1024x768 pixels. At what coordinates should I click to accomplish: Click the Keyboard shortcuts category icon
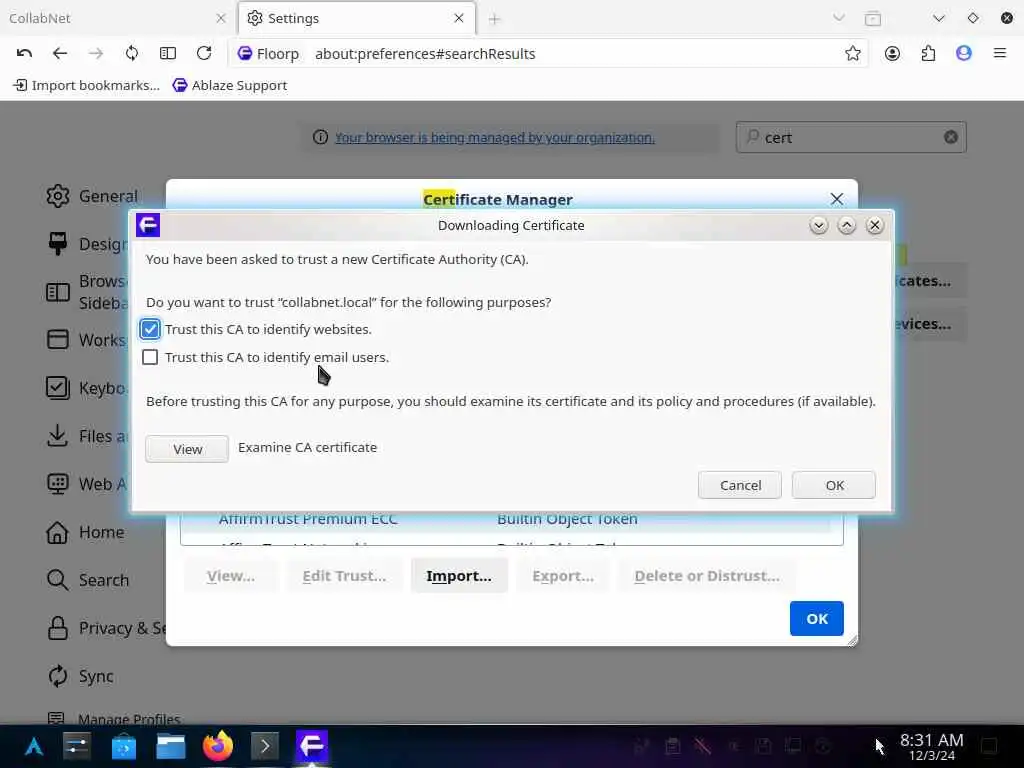[57, 388]
